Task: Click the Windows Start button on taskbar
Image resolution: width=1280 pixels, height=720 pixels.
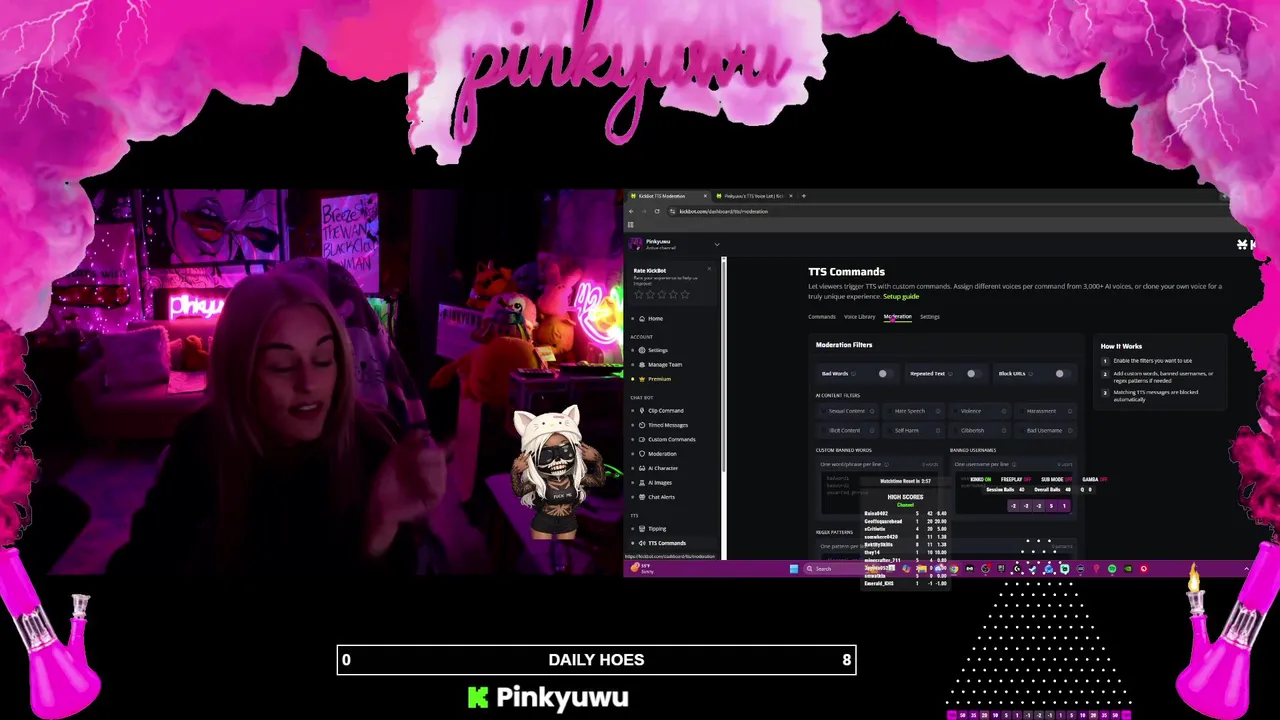Action: coord(794,569)
